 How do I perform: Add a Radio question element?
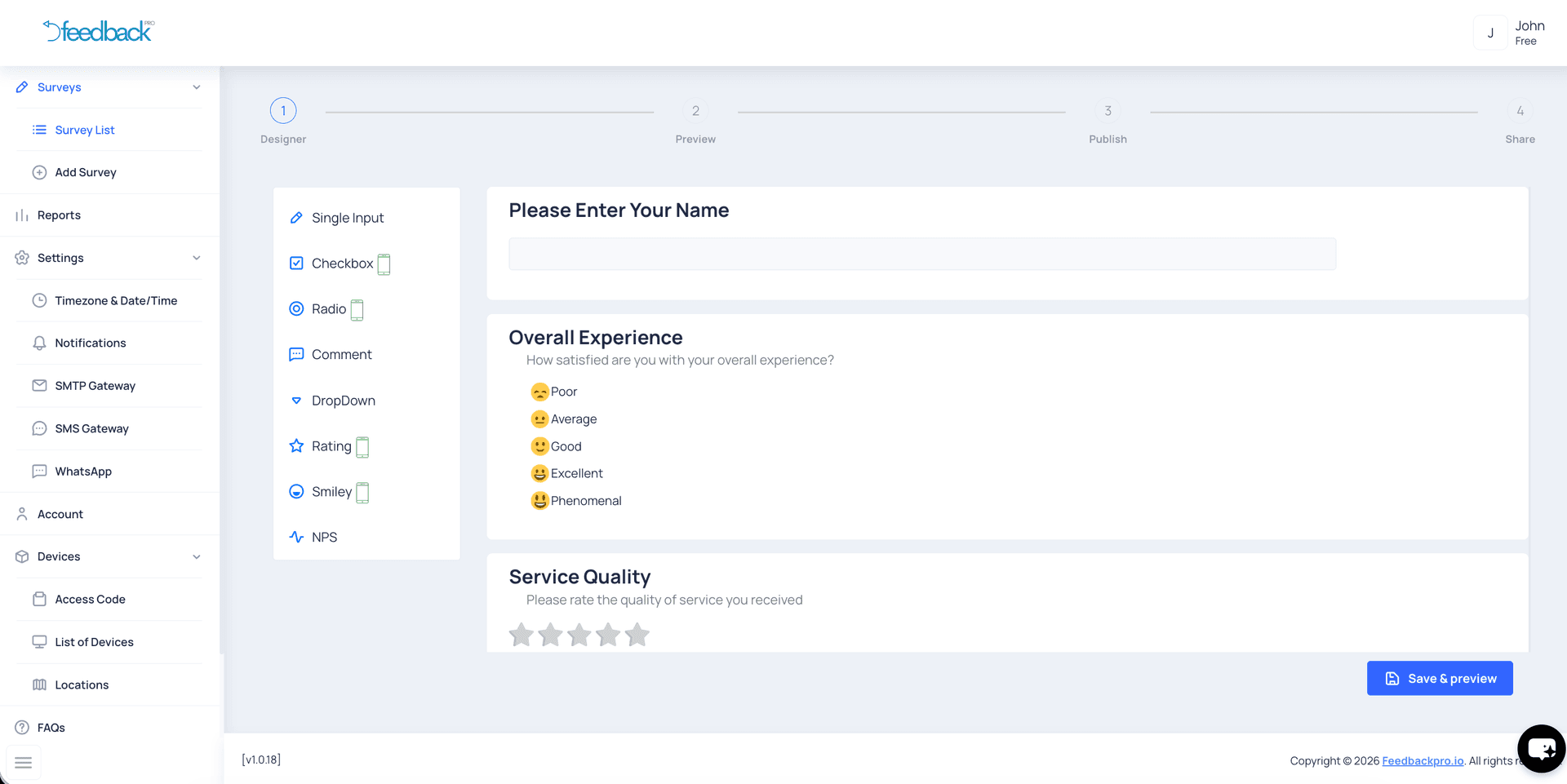pos(326,308)
